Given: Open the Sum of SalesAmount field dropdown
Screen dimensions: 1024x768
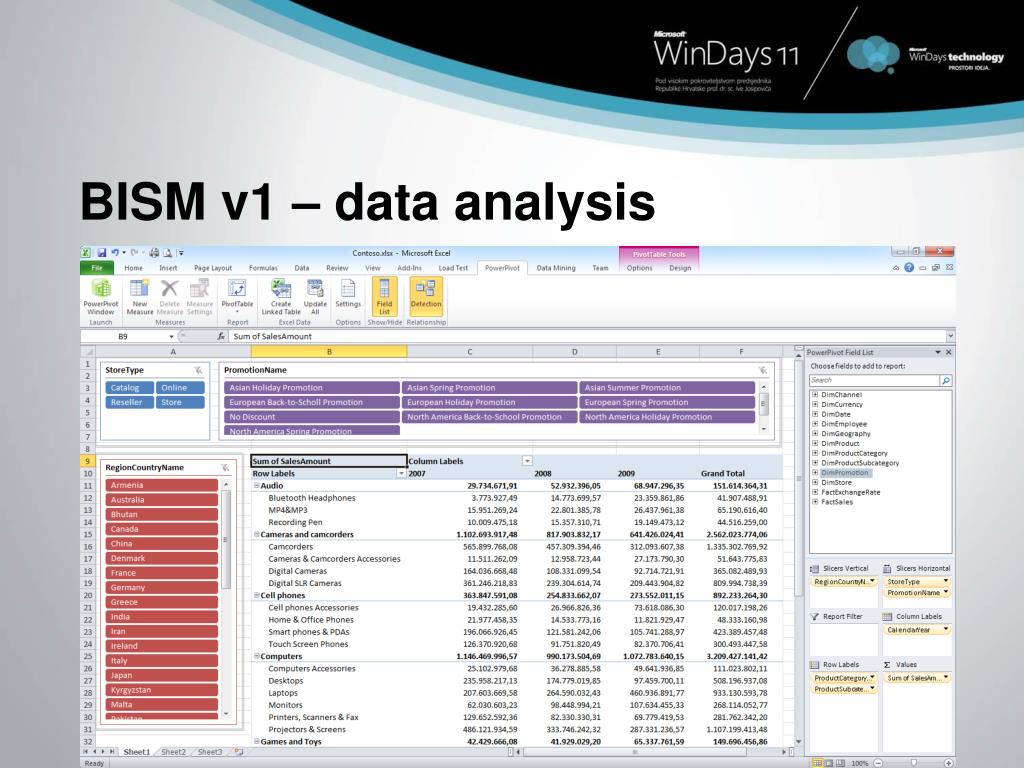Looking at the screenshot, I should pos(946,678).
